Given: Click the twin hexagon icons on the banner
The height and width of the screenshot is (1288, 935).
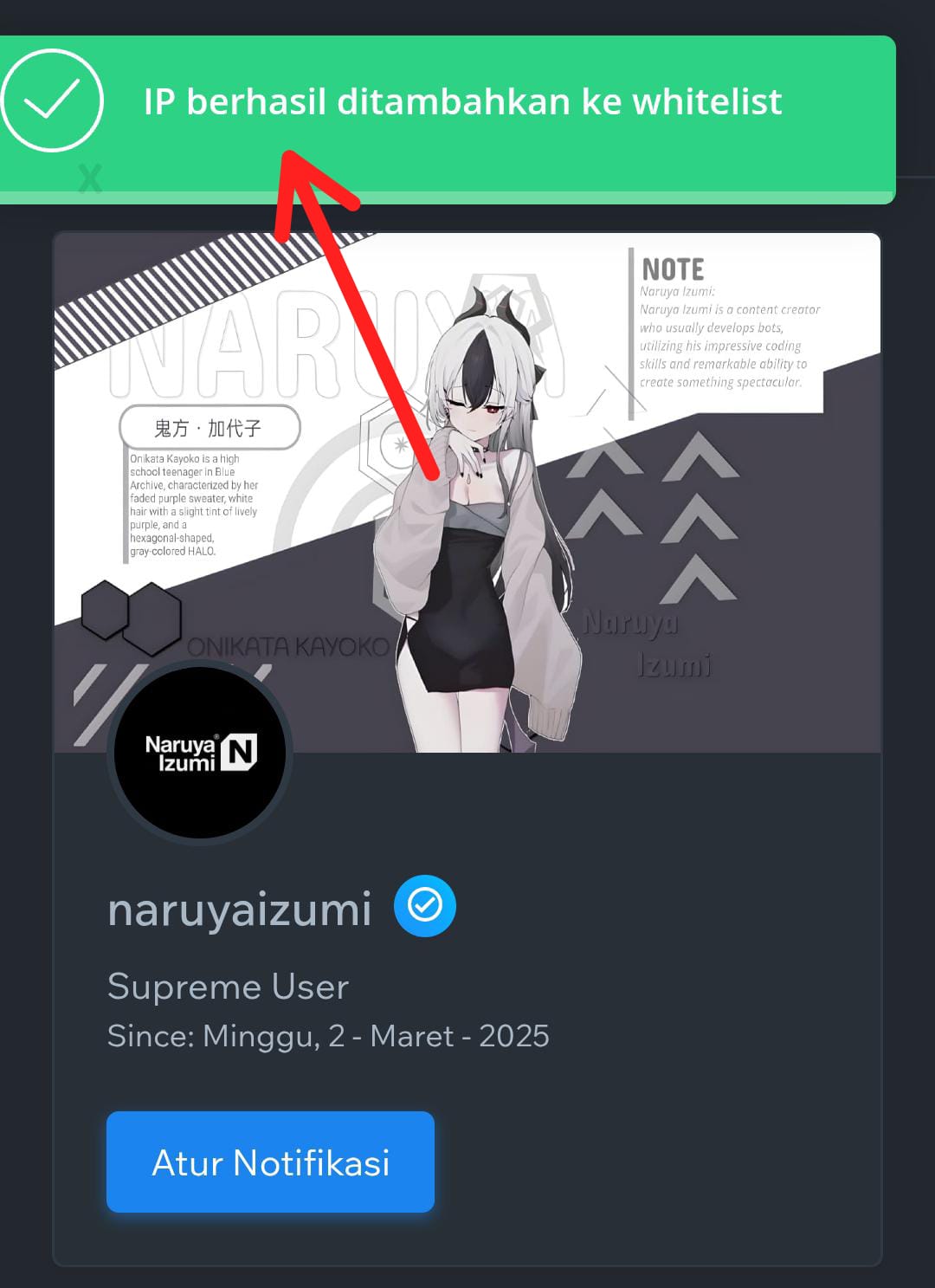Looking at the screenshot, I should [x=132, y=617].
